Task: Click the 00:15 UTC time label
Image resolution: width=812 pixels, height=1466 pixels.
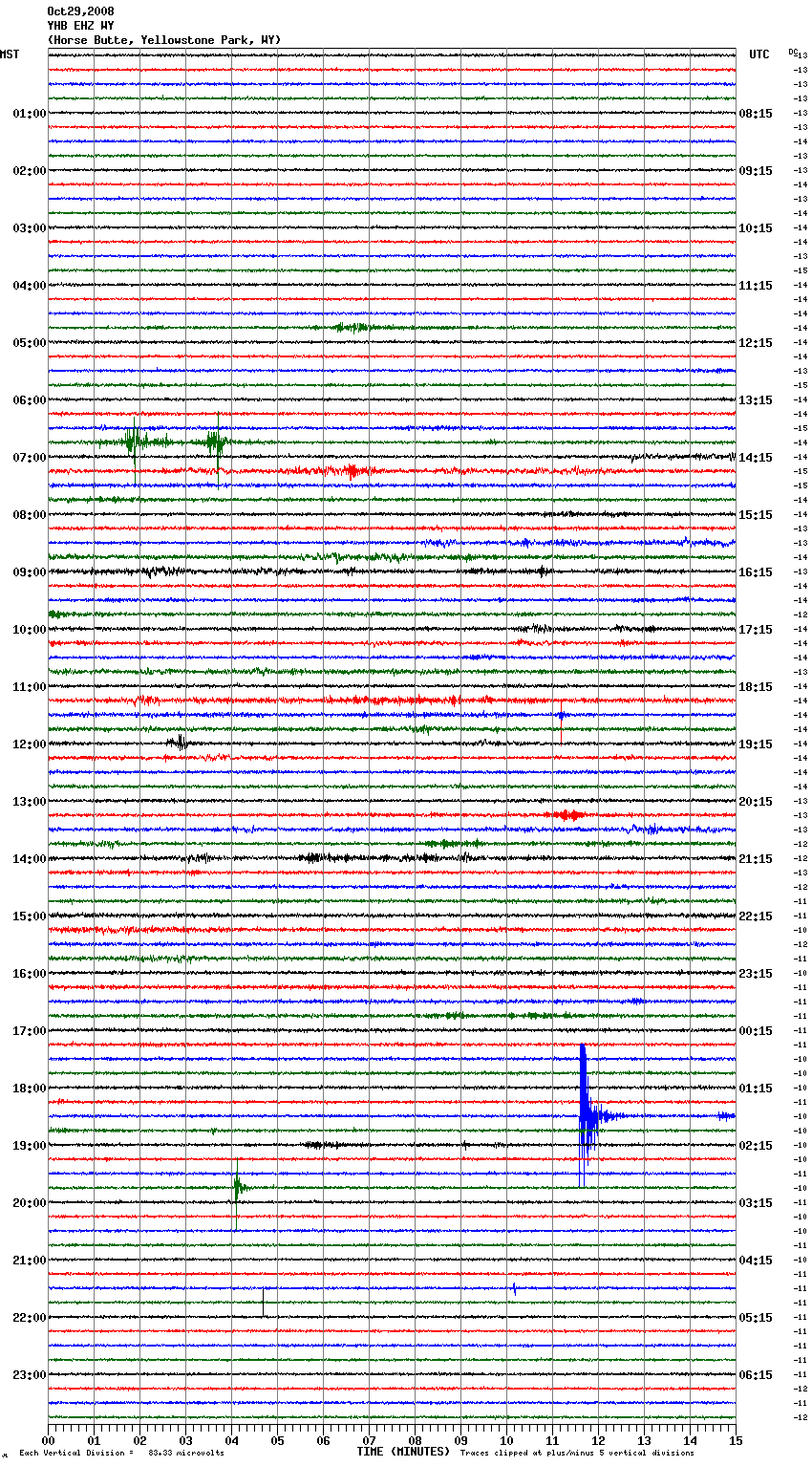Action: click(x=756, y=1031)
